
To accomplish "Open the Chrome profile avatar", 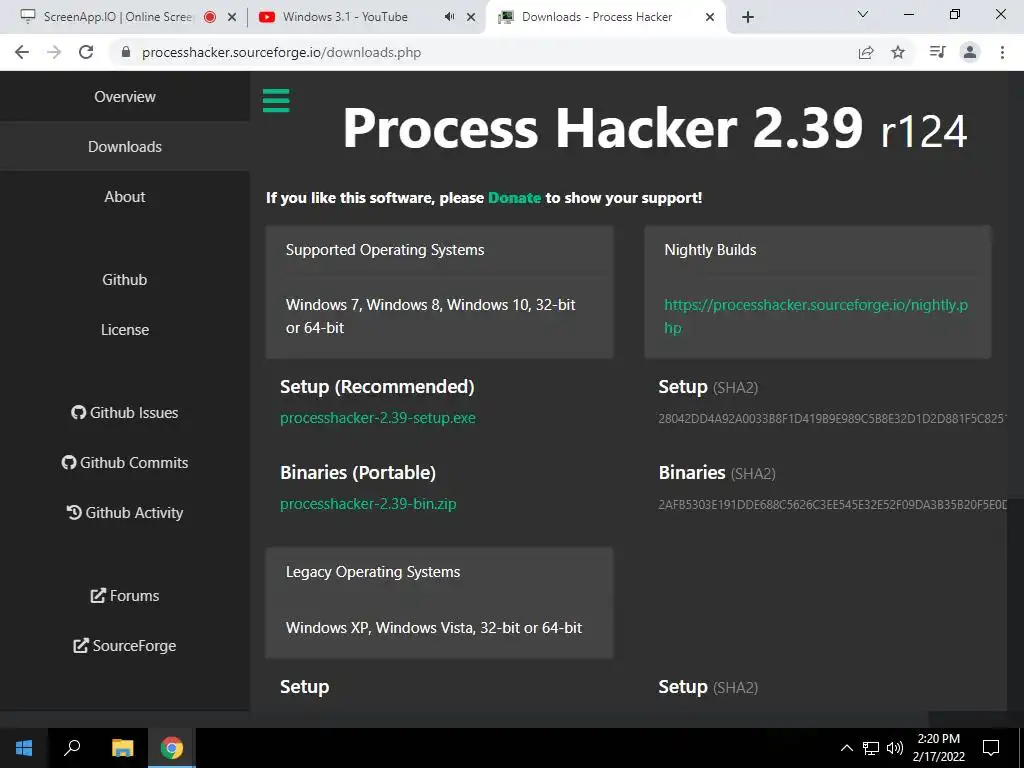I will point(970,52).
